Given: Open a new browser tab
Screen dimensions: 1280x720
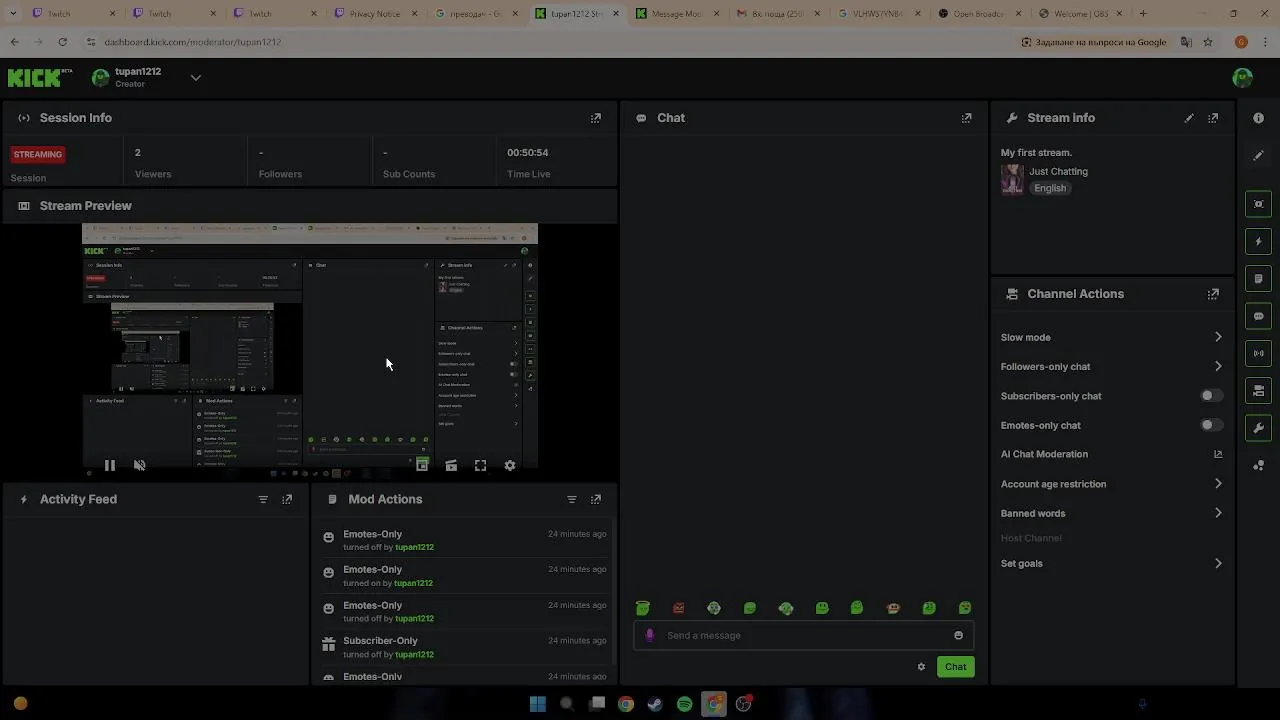Looking at the screenshot, I should (x=1143, y=14).
